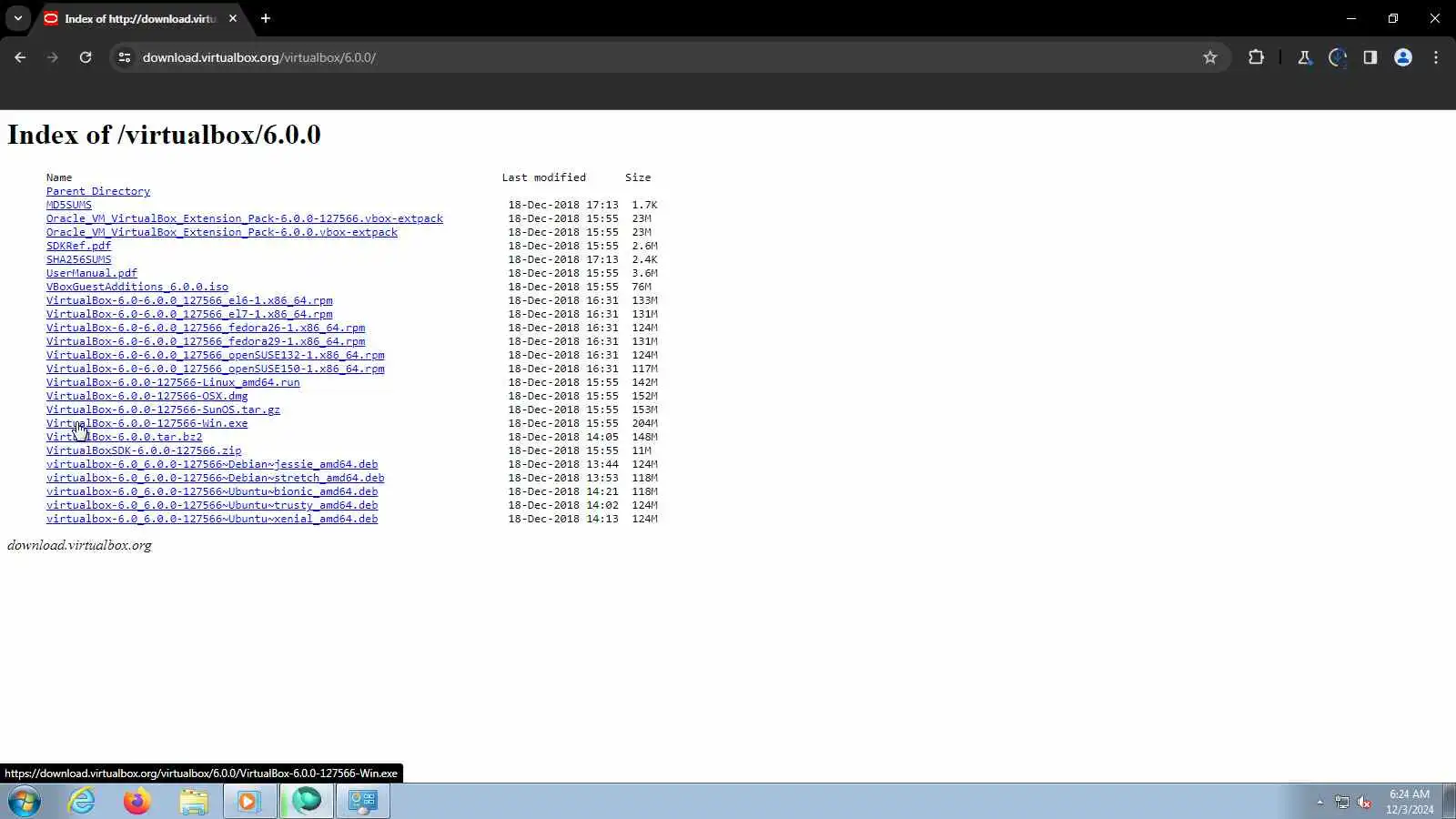This screenshot has height=819, width=1456.
Task: Download the fedora29 rpm package
Action: pos(206,341)
